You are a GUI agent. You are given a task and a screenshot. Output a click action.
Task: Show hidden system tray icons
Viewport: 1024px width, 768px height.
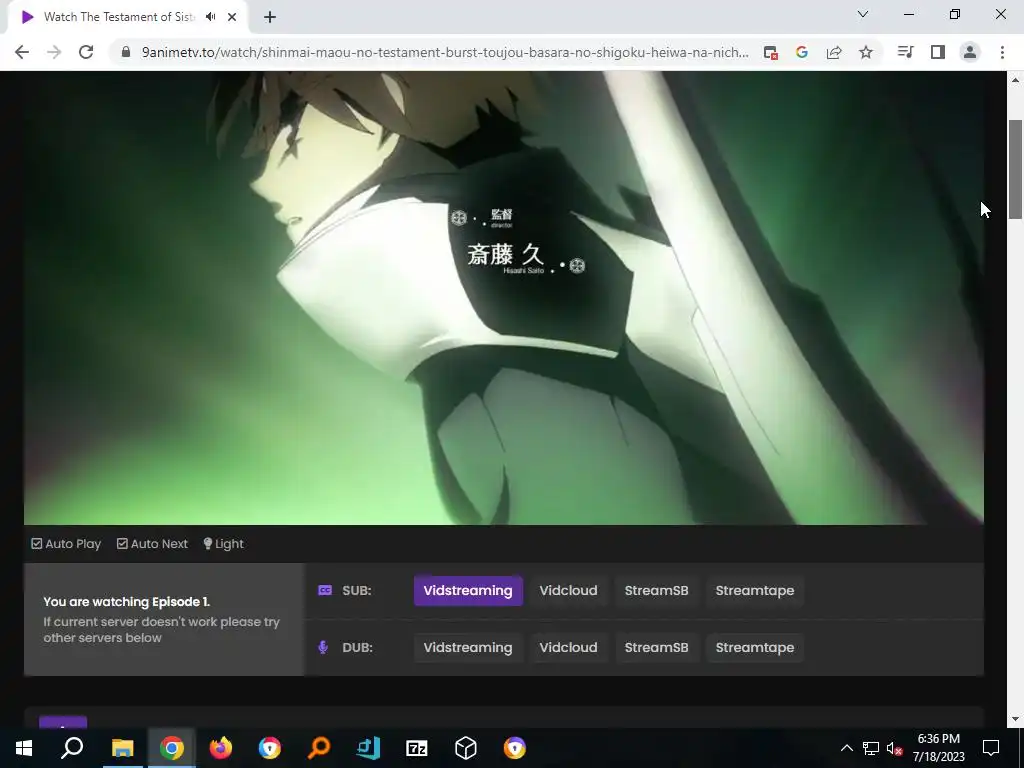pyautogui.click(x=846, y=748)
